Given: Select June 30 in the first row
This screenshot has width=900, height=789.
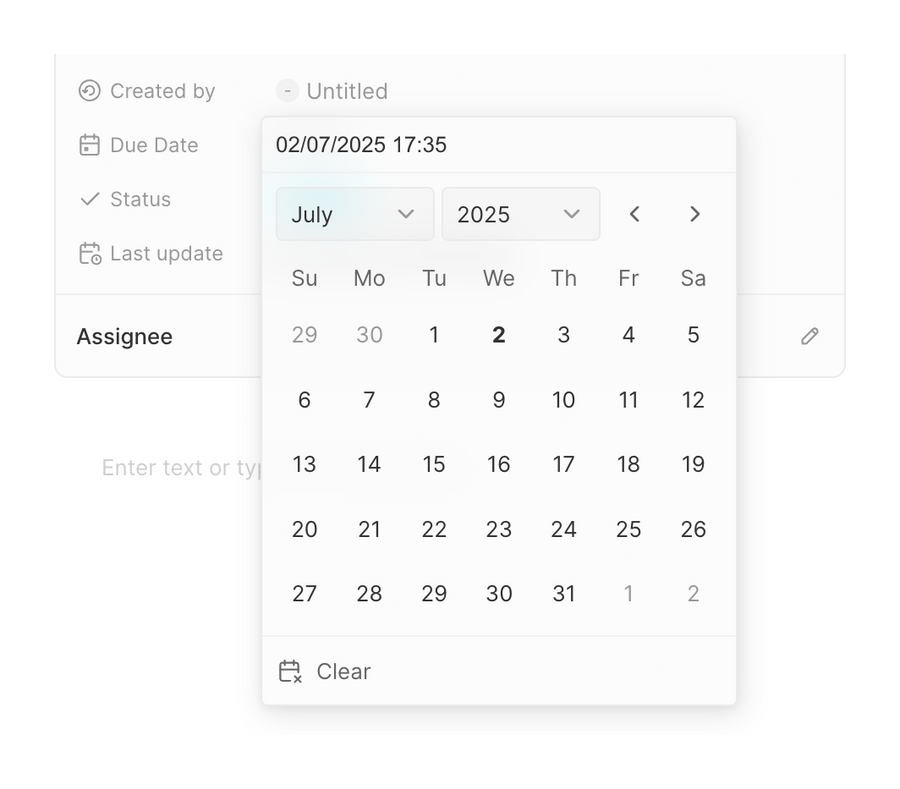Looking at the screenshot, I should tap(369, 335).
